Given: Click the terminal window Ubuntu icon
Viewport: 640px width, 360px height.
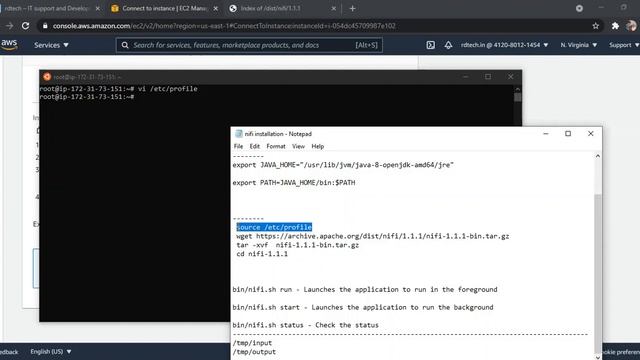Looking at the screenshot, I should (47, 77).
